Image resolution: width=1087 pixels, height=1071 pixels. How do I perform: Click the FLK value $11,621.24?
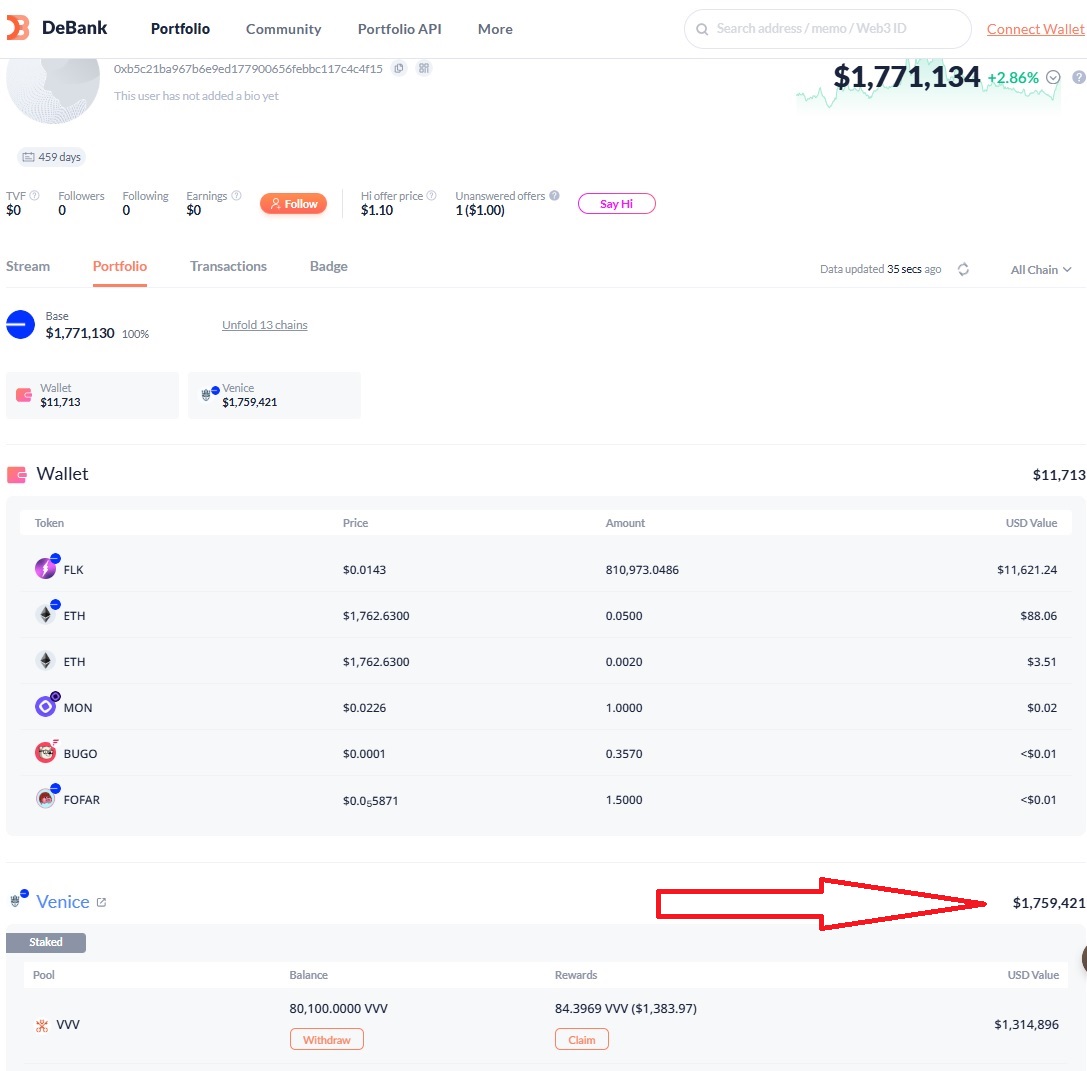pyautogui.click(x=1027, y=570)
